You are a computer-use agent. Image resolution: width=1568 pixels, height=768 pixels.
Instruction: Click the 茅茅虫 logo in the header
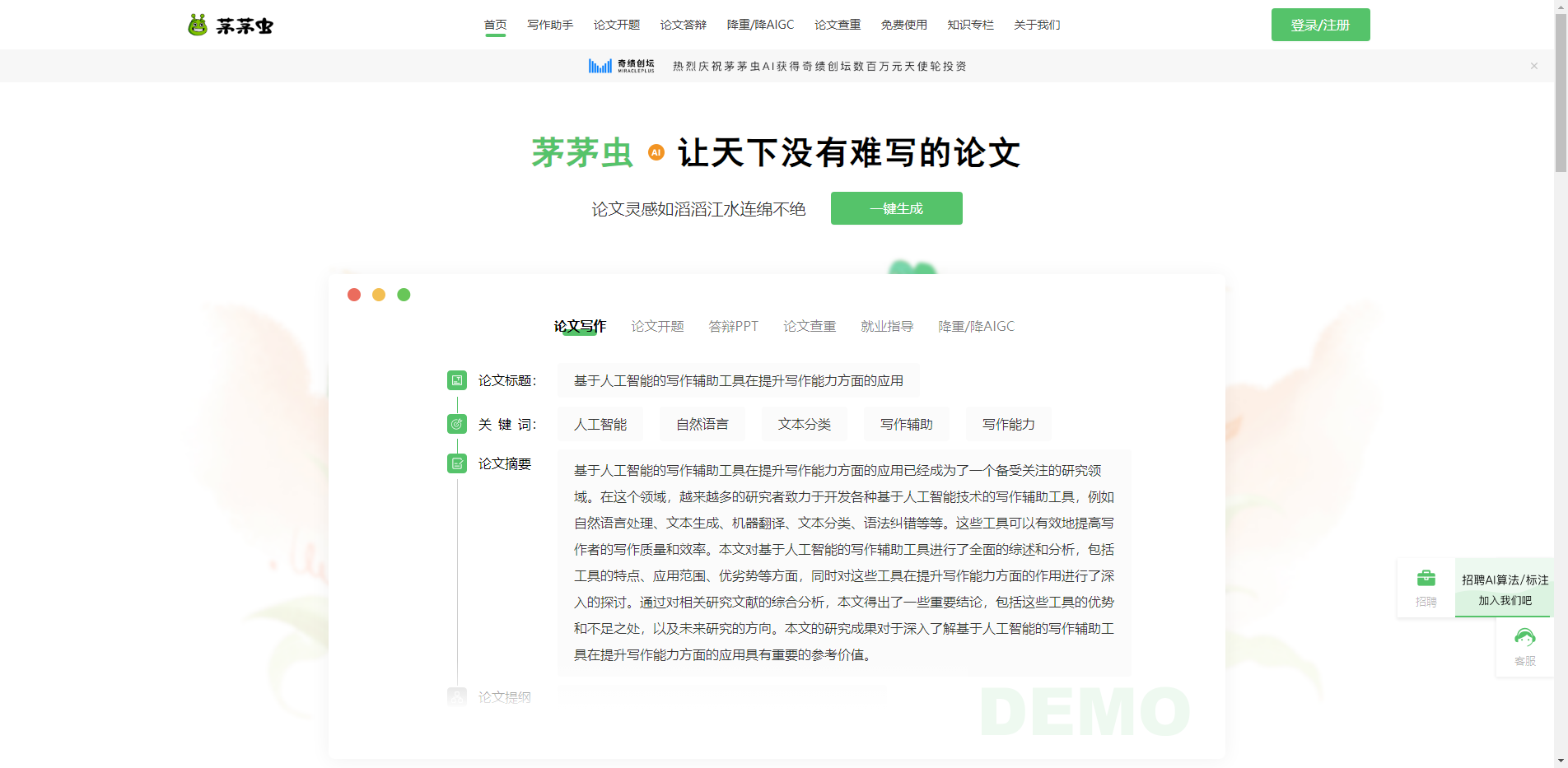pyautogui.click(x=230, y=26)
